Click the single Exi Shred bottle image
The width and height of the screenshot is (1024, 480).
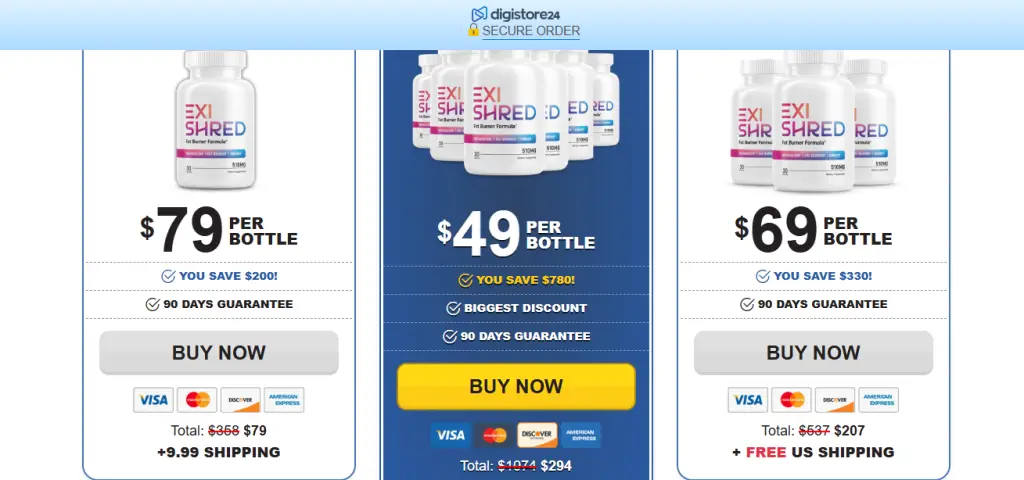point(216,120)
